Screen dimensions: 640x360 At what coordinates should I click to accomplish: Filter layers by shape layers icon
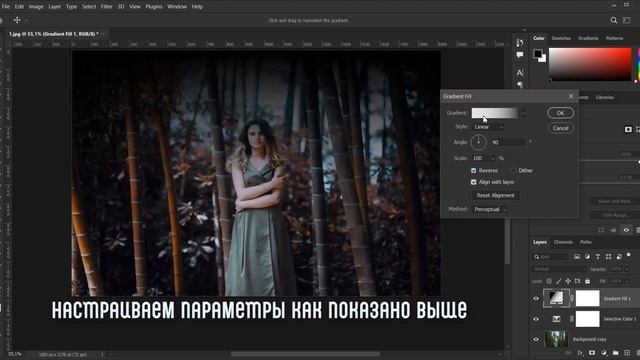click(609, 256)
